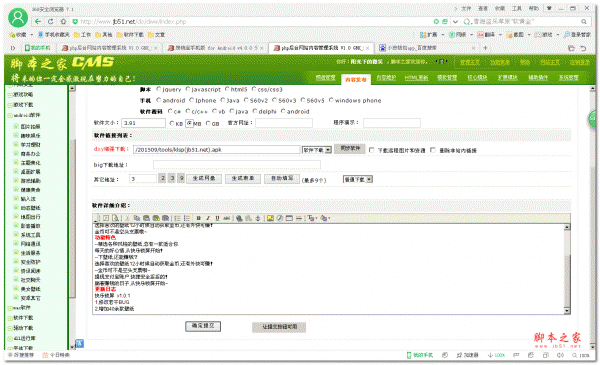
Task: Click the 软件大小 input field showing 3.91
Action: 143,123
